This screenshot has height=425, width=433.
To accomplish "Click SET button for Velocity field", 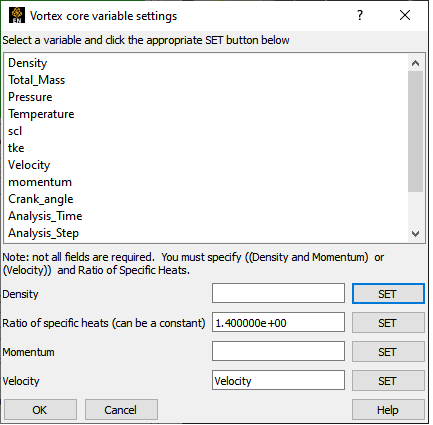I will tap(388, 381).
